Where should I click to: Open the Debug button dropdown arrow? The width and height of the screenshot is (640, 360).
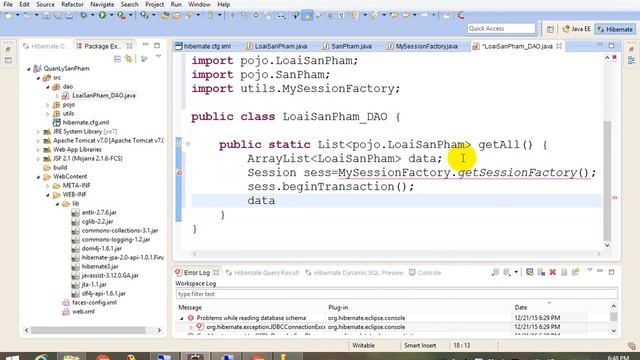pyautogui.click(x=92, y=16)
